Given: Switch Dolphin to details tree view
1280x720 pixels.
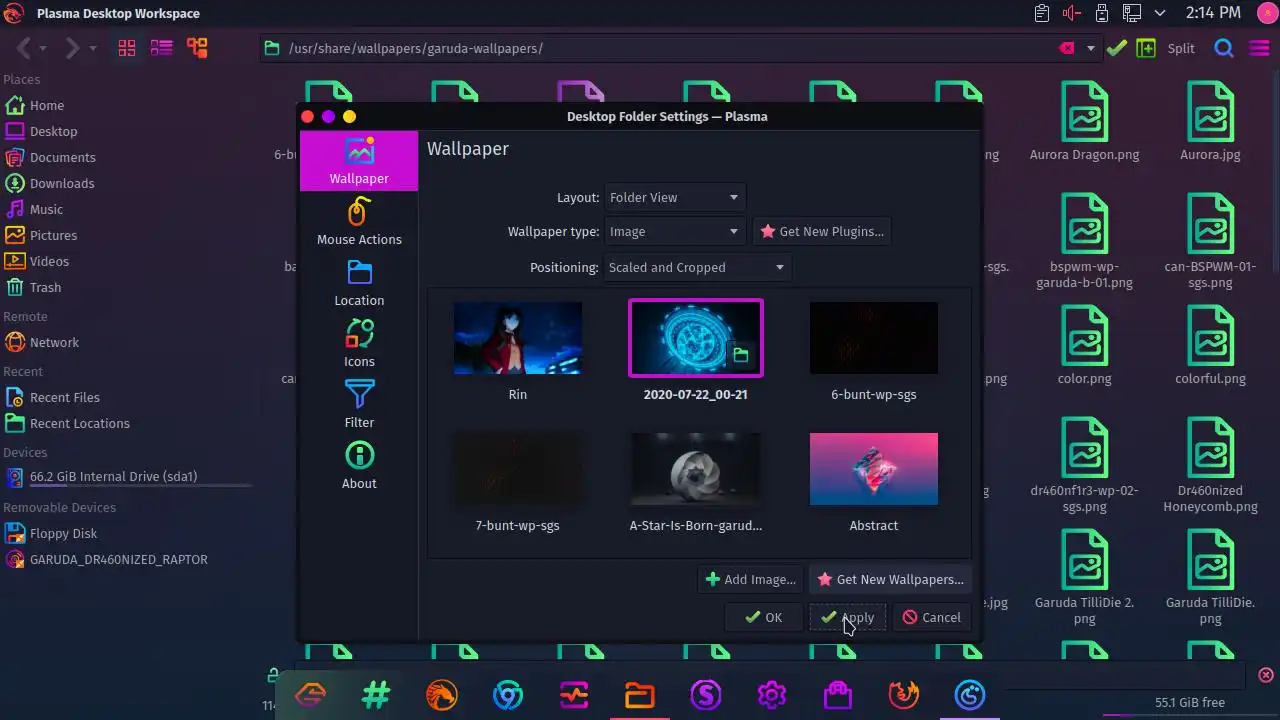Looking at the screenshot, I should tap(197, 48).
